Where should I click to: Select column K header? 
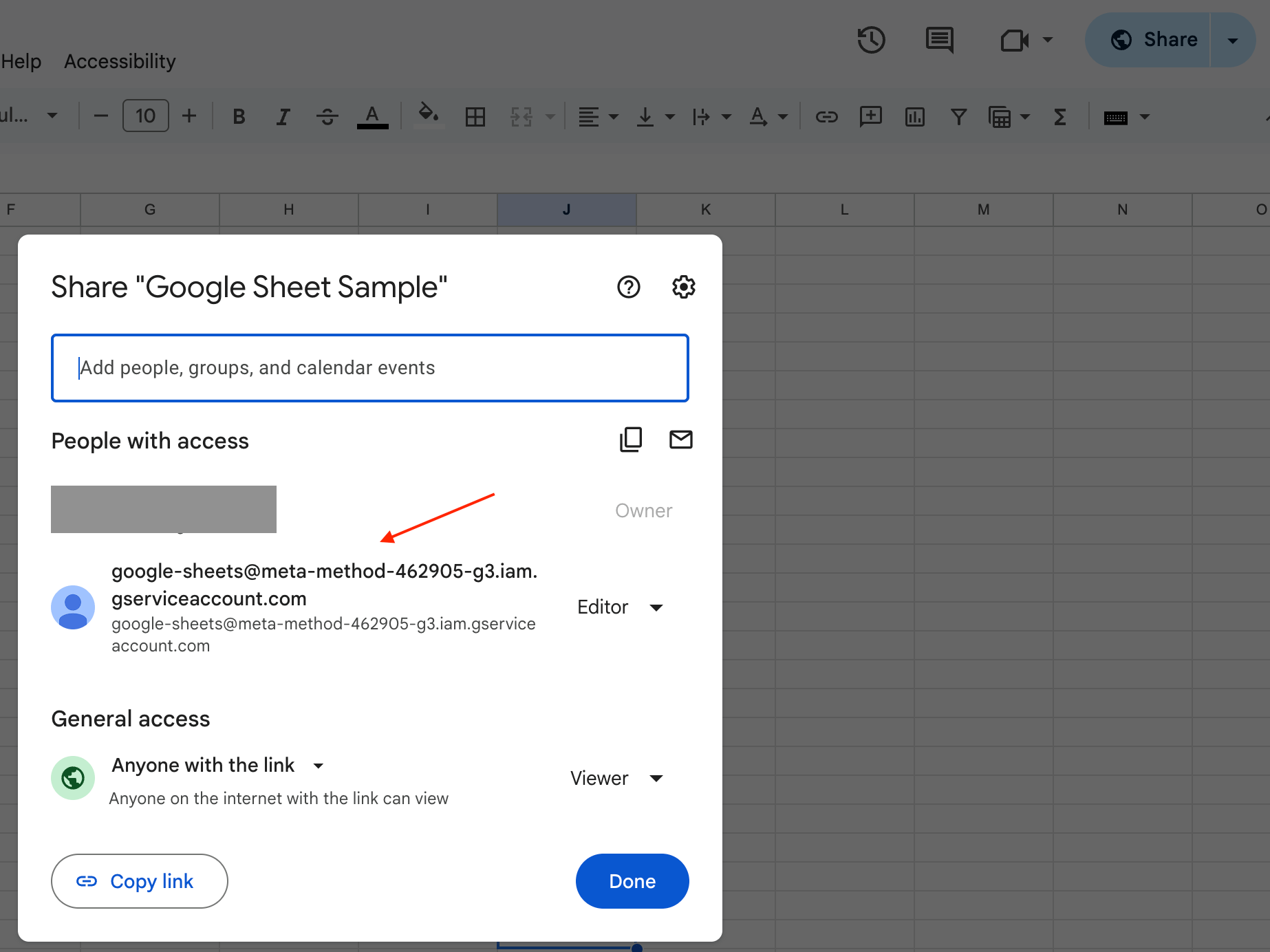coord(706,209)
